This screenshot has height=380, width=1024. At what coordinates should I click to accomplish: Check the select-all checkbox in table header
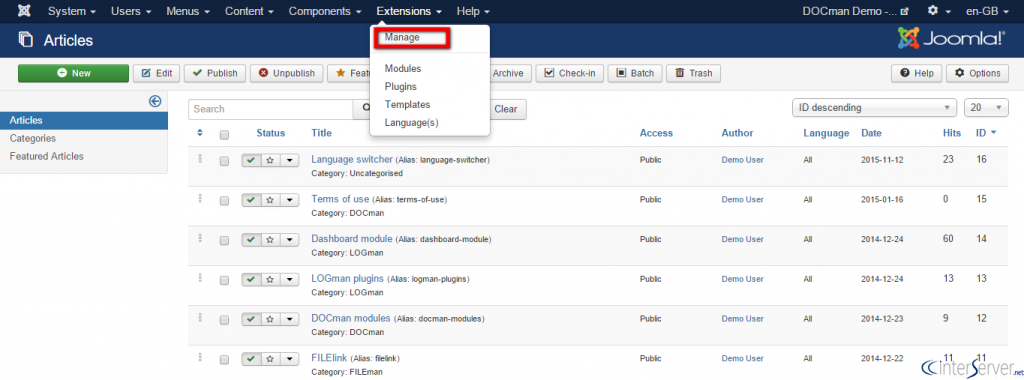(225, 135)
